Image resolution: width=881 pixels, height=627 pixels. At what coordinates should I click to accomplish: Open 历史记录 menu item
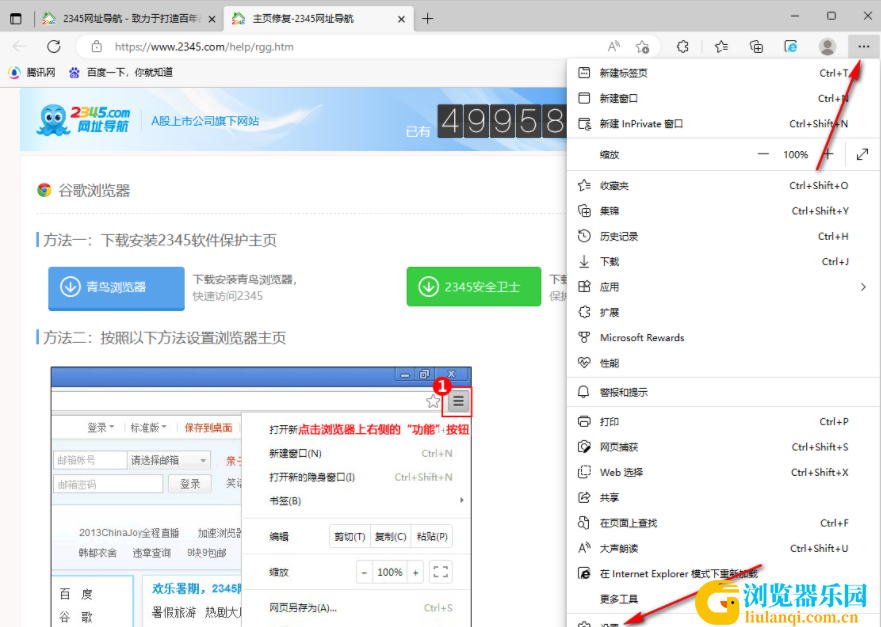(x=723, y=236)
